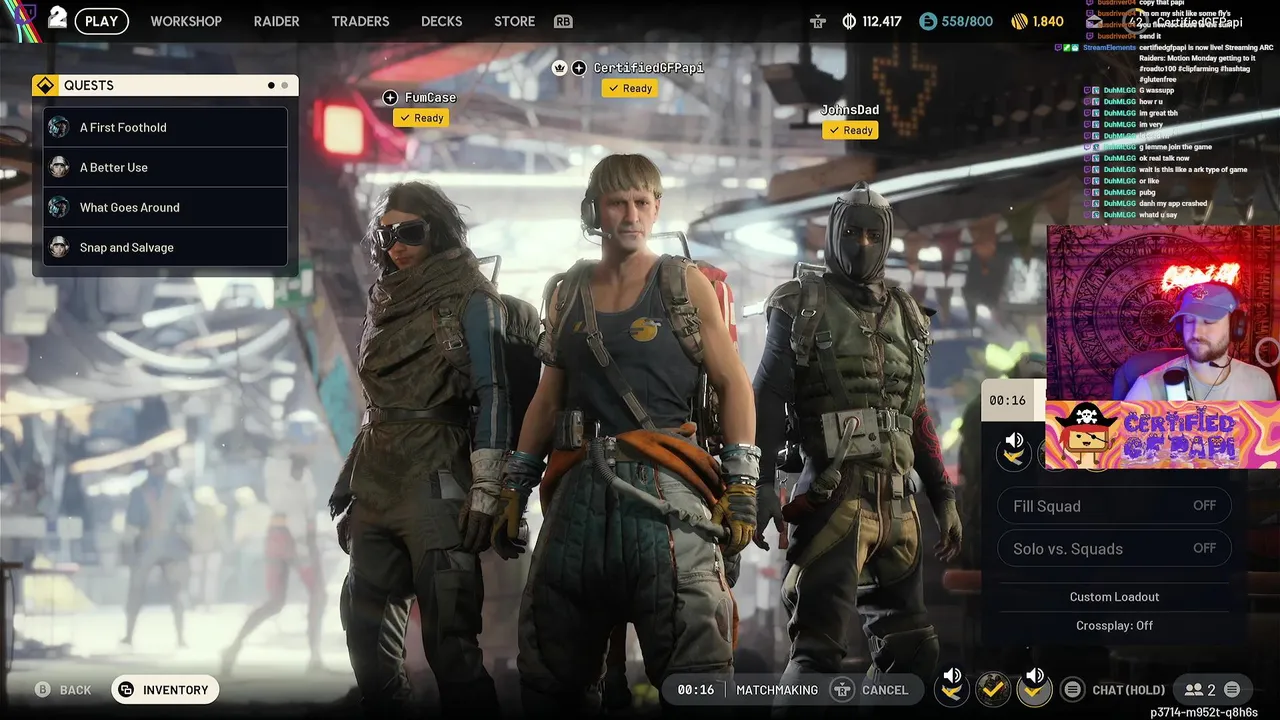Open Custom Loadout
1280x720 pixels.
point(1114,597)
